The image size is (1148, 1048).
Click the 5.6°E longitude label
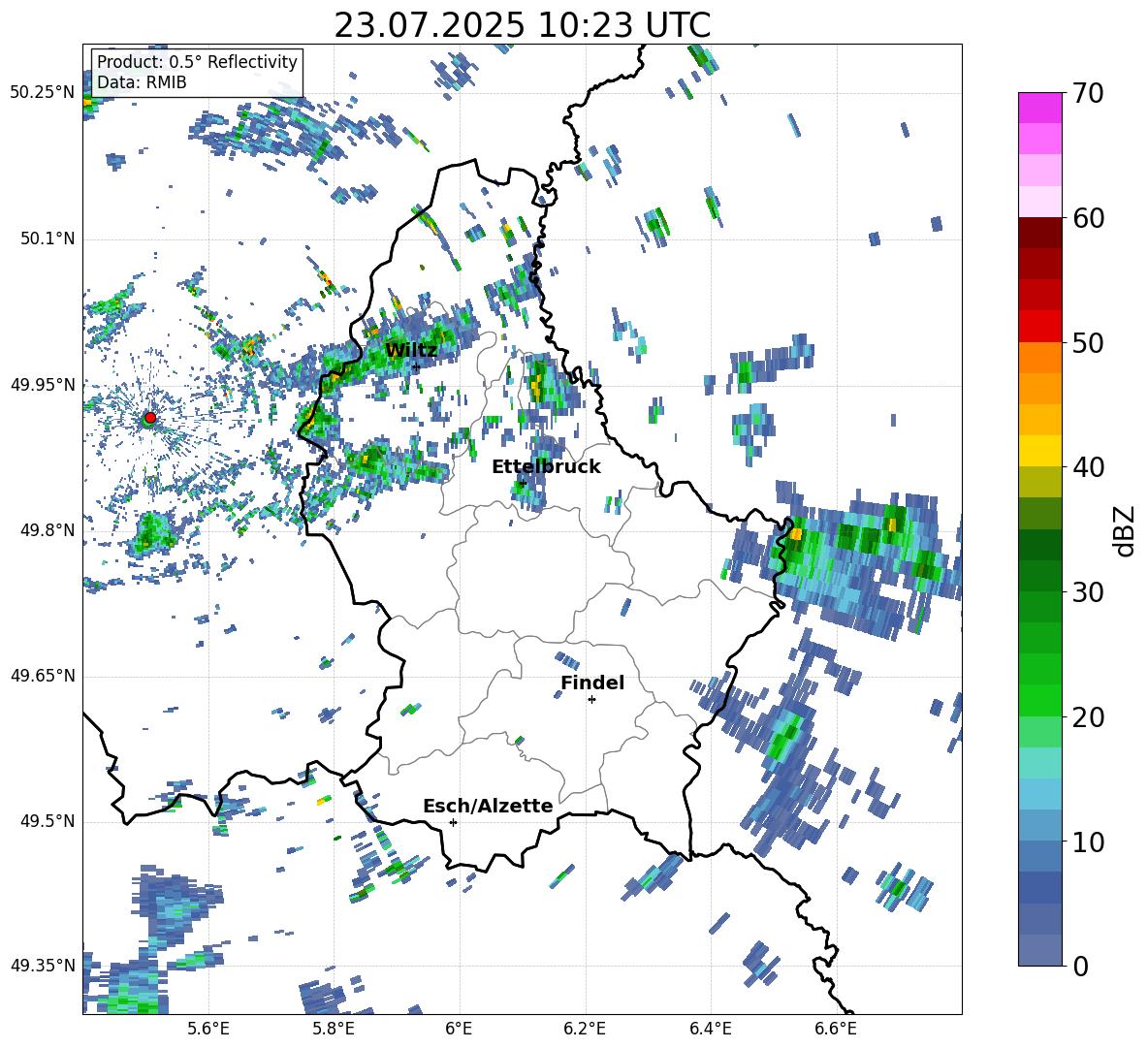point(208,1029)
